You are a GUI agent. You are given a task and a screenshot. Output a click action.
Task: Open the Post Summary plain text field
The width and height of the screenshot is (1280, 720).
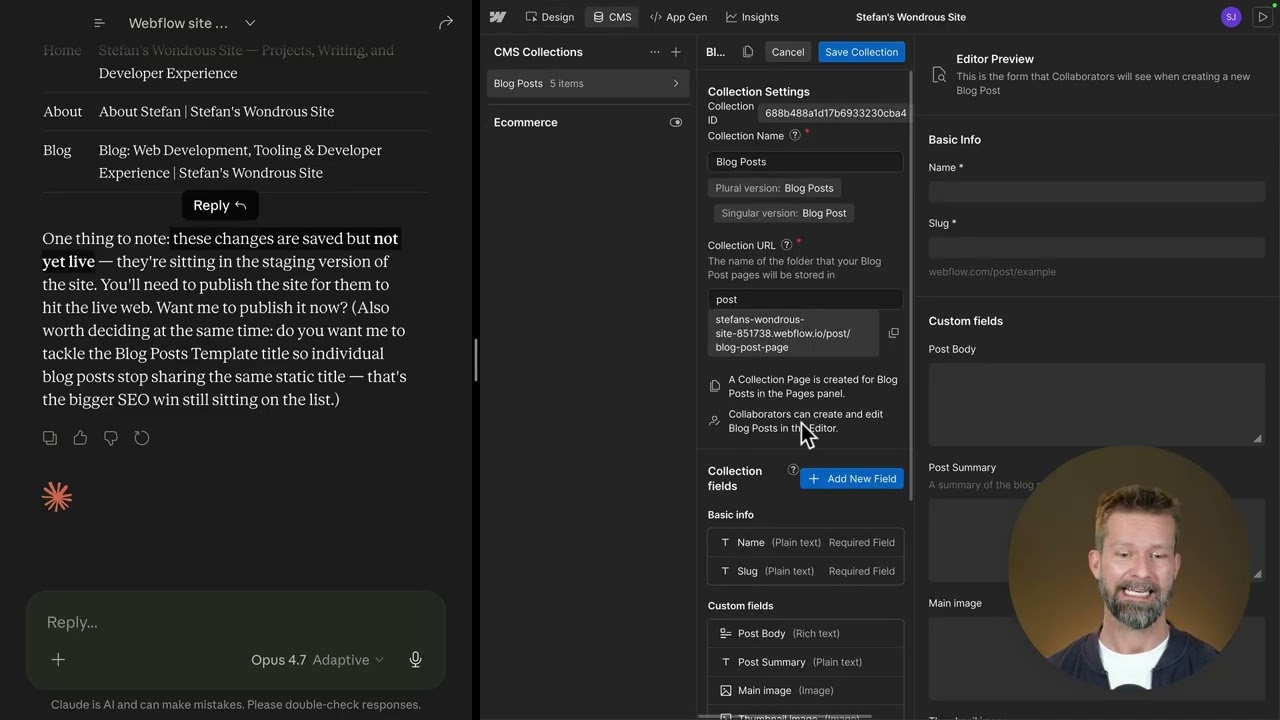coord(805,662)
